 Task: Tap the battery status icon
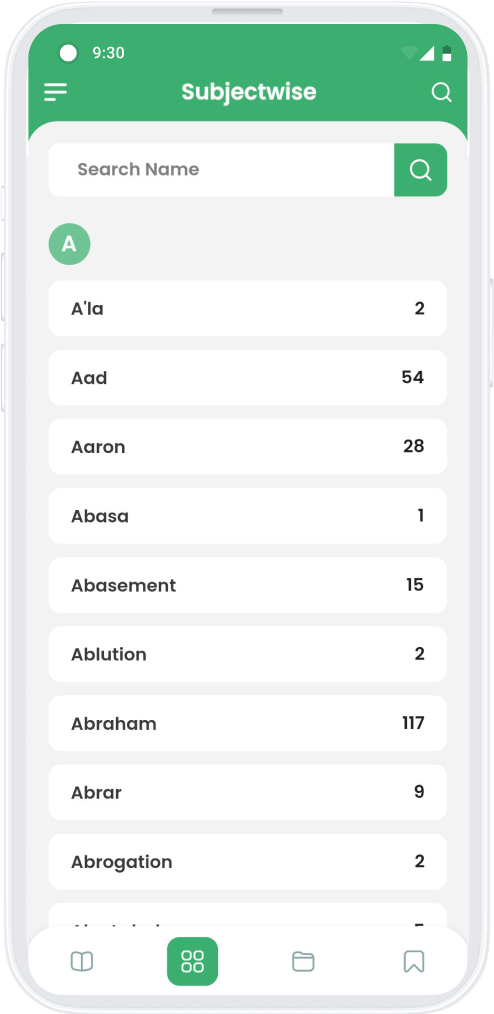pyautogui.click(x=447, y=53)
